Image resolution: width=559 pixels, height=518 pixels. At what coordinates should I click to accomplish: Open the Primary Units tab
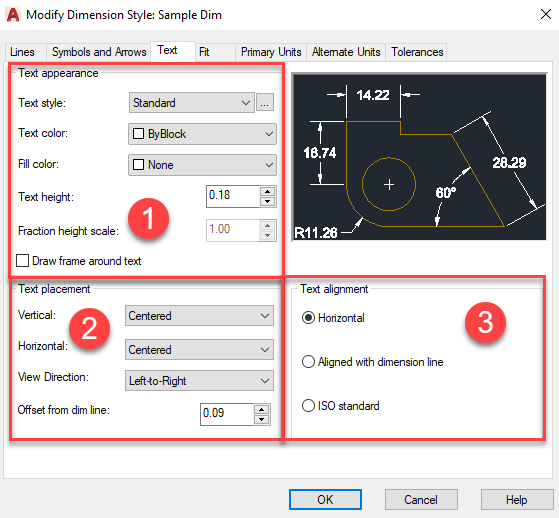tap(271, 52)
